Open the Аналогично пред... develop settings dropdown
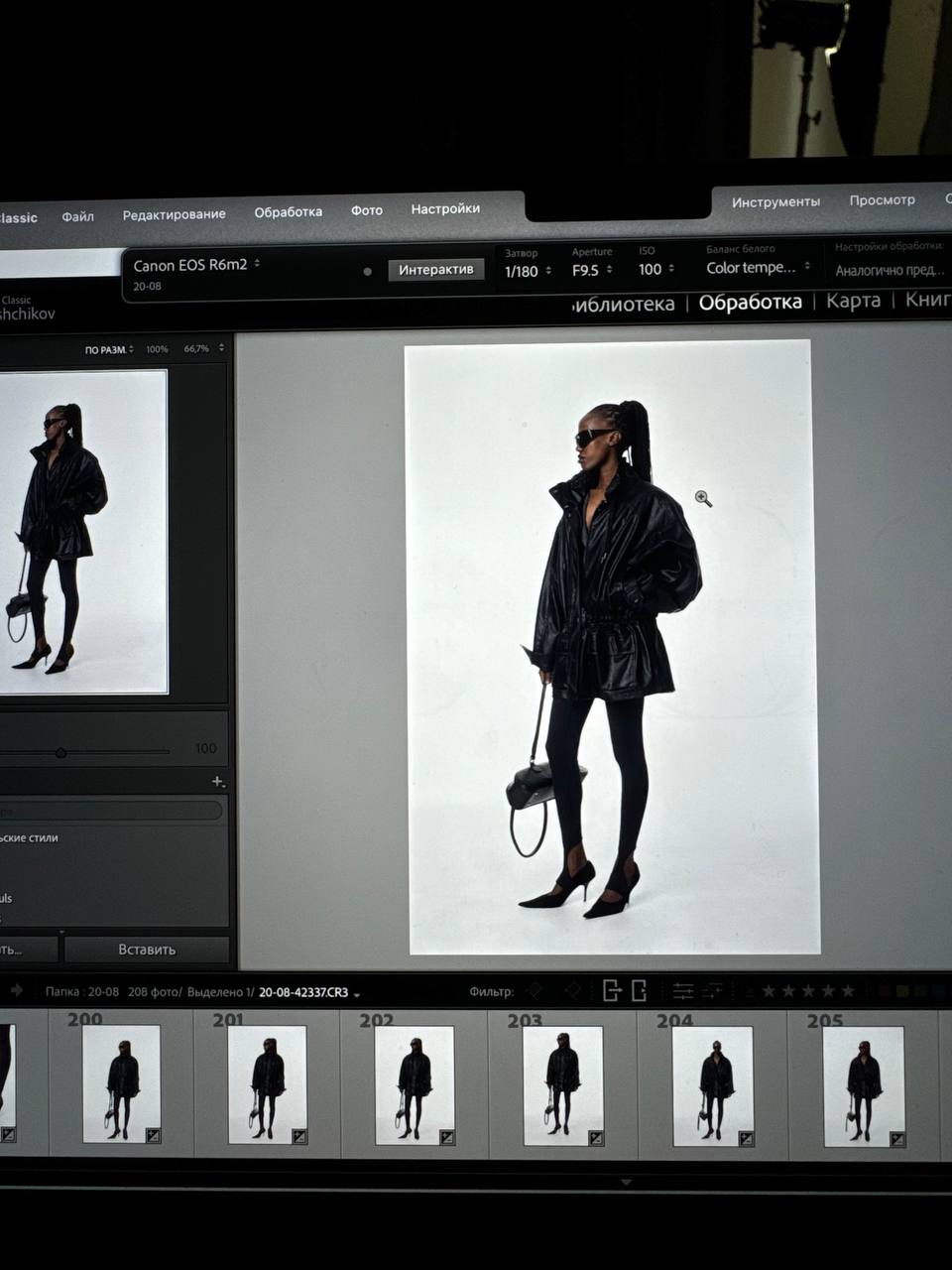952x1270 pixels. pyautogui.click(x=890, y=270)
